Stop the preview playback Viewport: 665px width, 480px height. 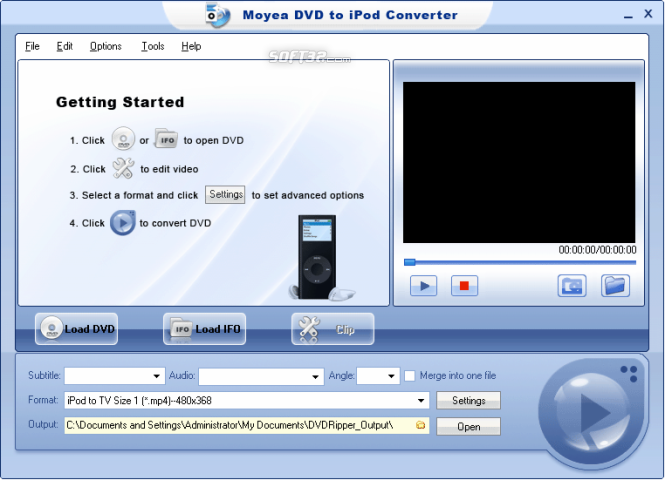coord(464,285)
